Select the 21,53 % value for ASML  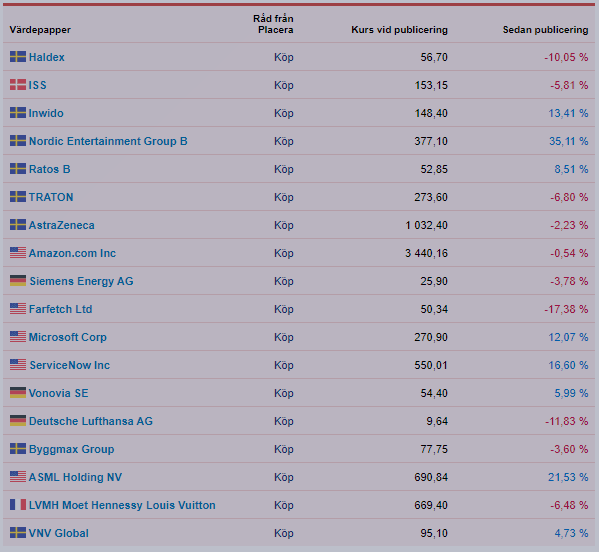pos(568,477)
